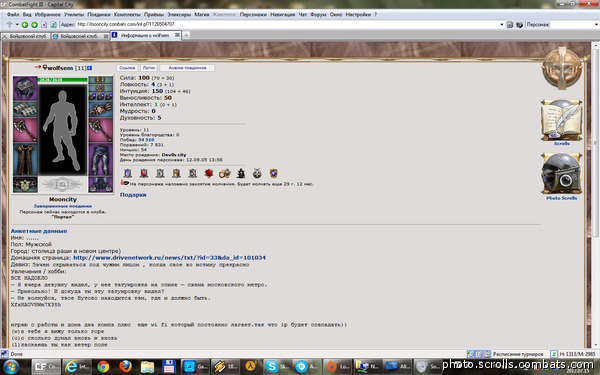Viewport: 600px width, 375px height.
Task: Open the dropdown arrow next to up button
Action: (x=17, y=24)
